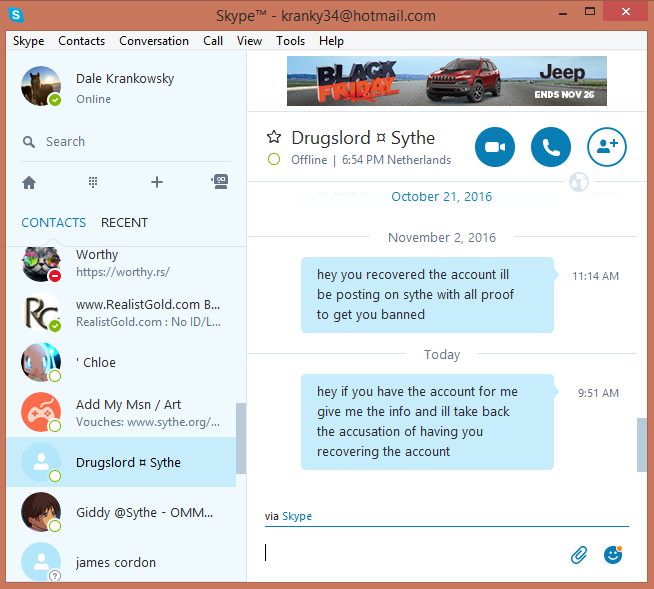Click Giddy's avatar picture
This screenshot has width=654, height=589.
(x=41, y=512)
